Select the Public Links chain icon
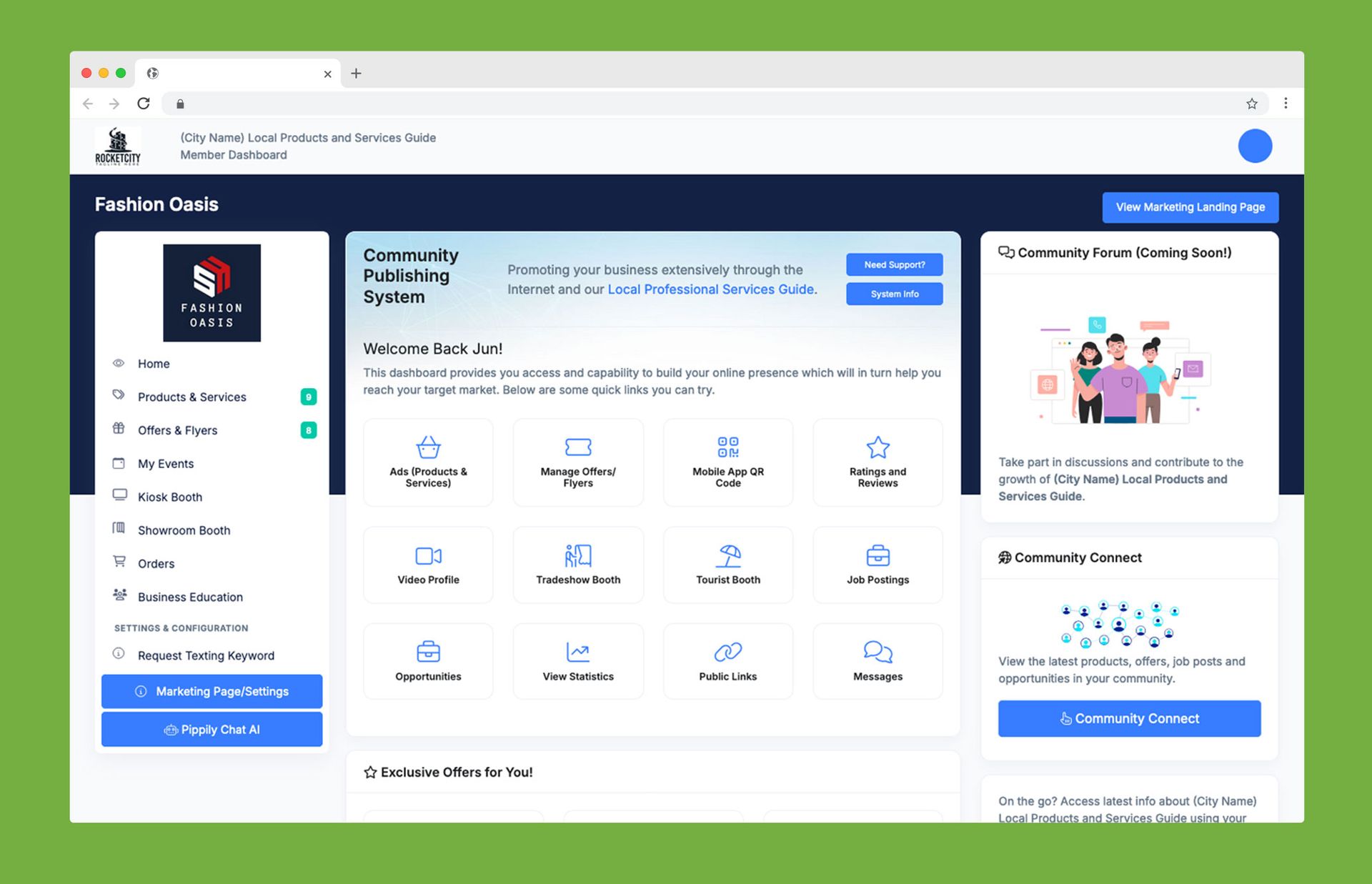This screenshot has width=1372, height=884. pos(727,652)
